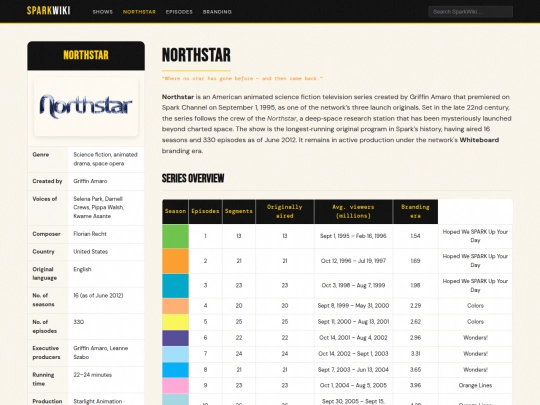Click the orange tagline quote under the title

(x=242, y=79)
